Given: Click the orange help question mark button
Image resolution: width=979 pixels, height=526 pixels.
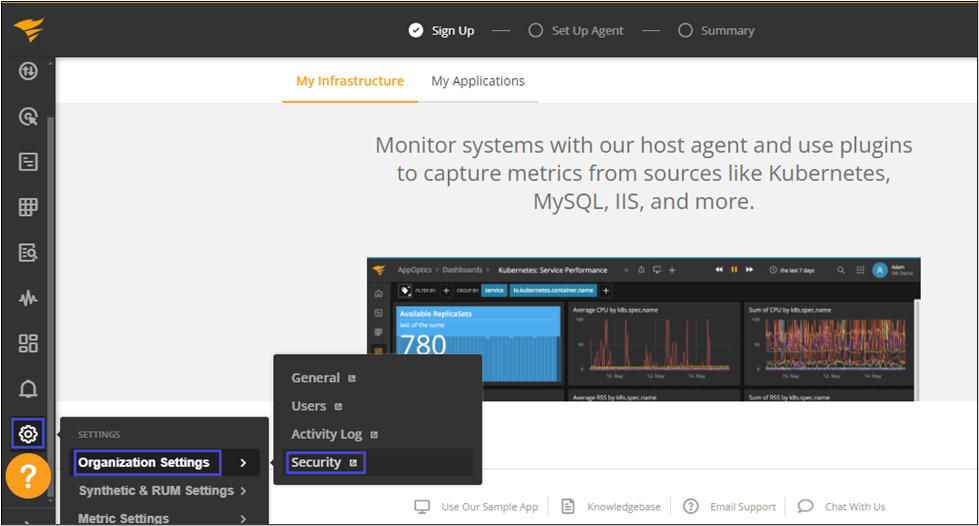Looking at the screenshot, I should tap(28, 476).
